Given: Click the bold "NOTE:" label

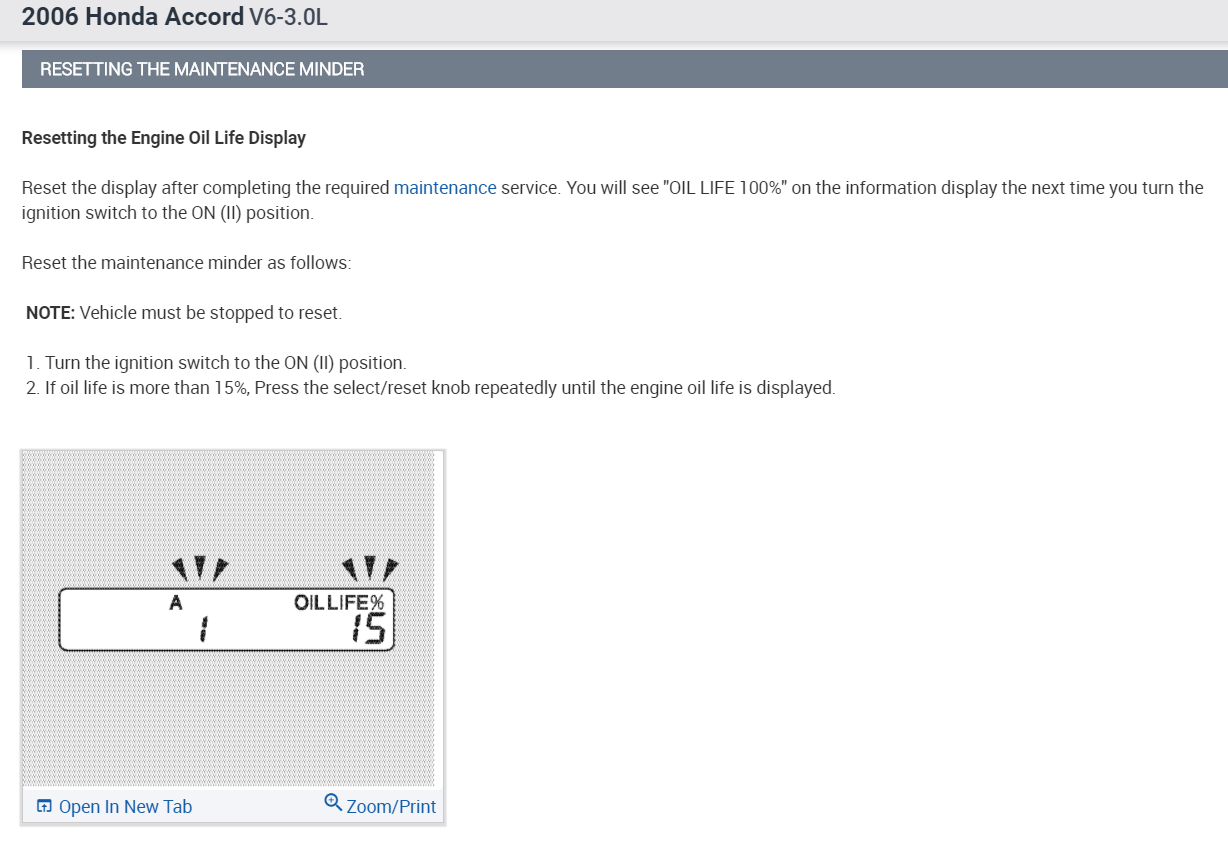Looking at the screenshot, I should click(x=50, y=313).
